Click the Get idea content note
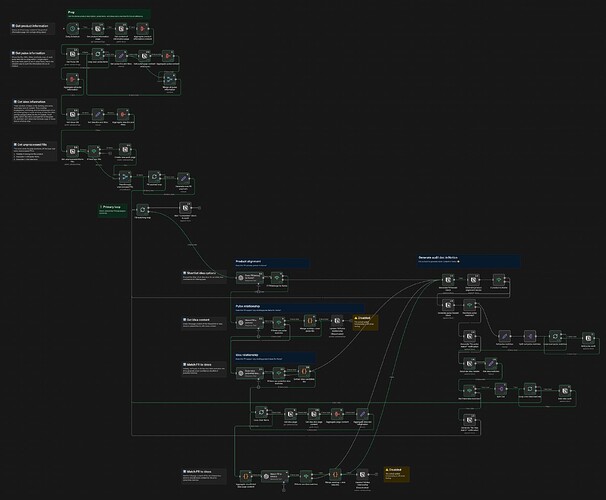This screenshot has width=606, height=500. (204, 323)
